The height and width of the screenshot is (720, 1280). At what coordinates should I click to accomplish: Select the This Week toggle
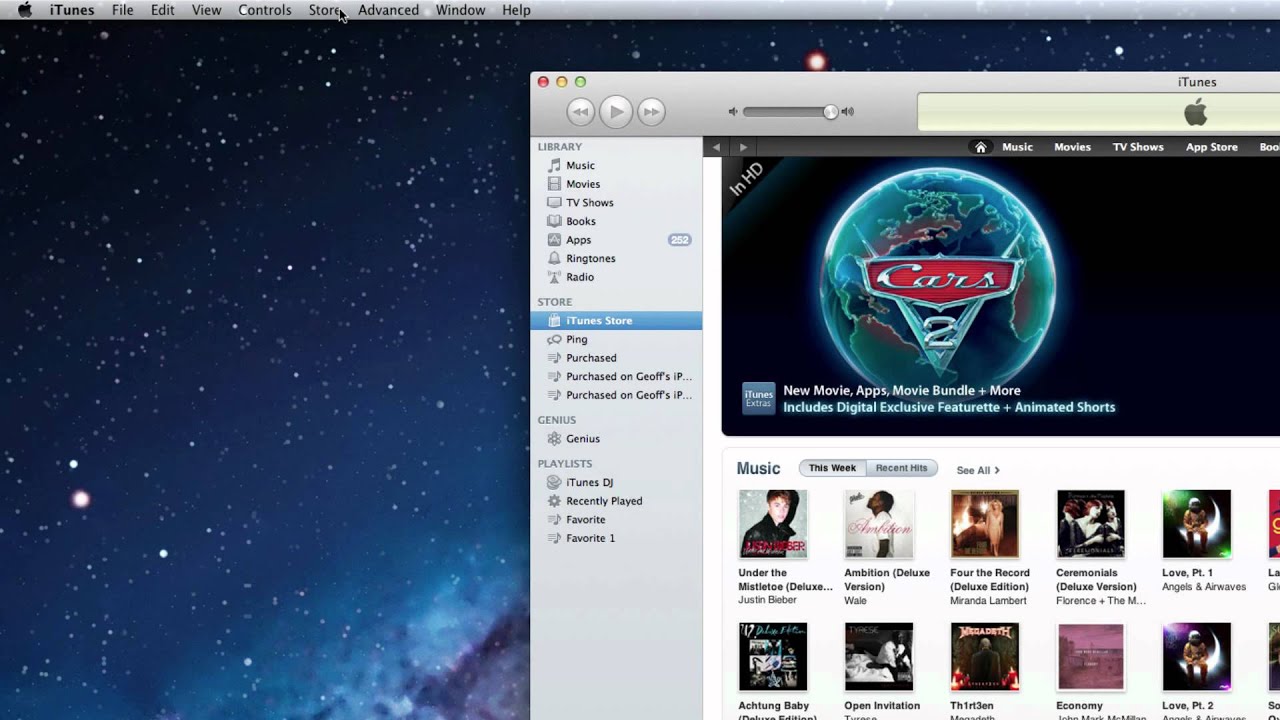point(832,468)
